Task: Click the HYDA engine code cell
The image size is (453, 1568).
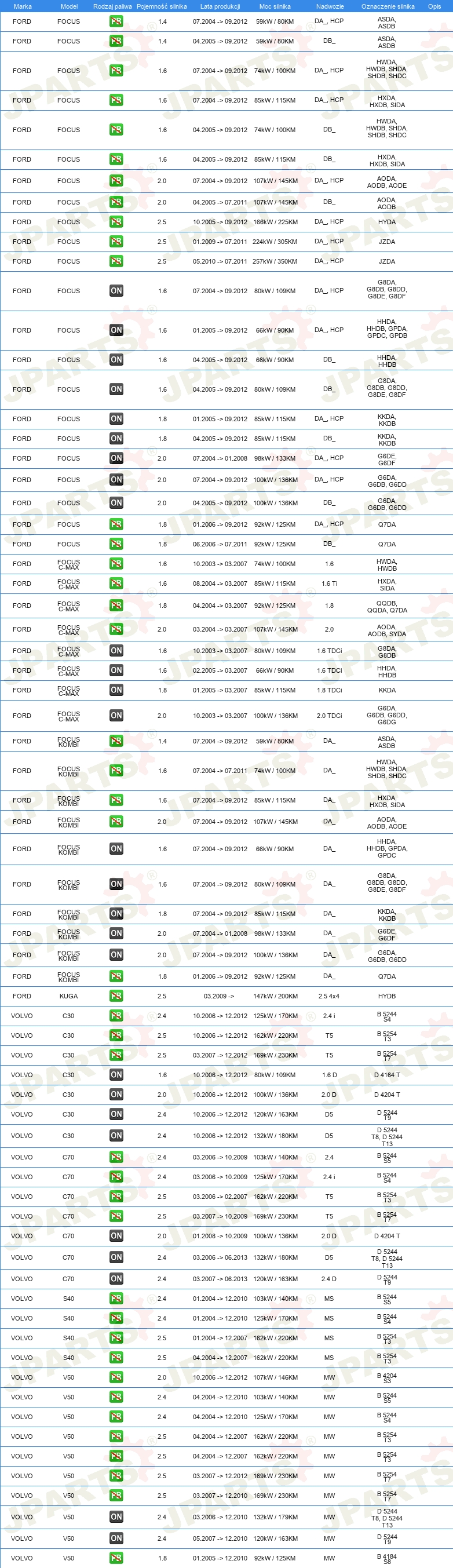Action: point(386,221)
